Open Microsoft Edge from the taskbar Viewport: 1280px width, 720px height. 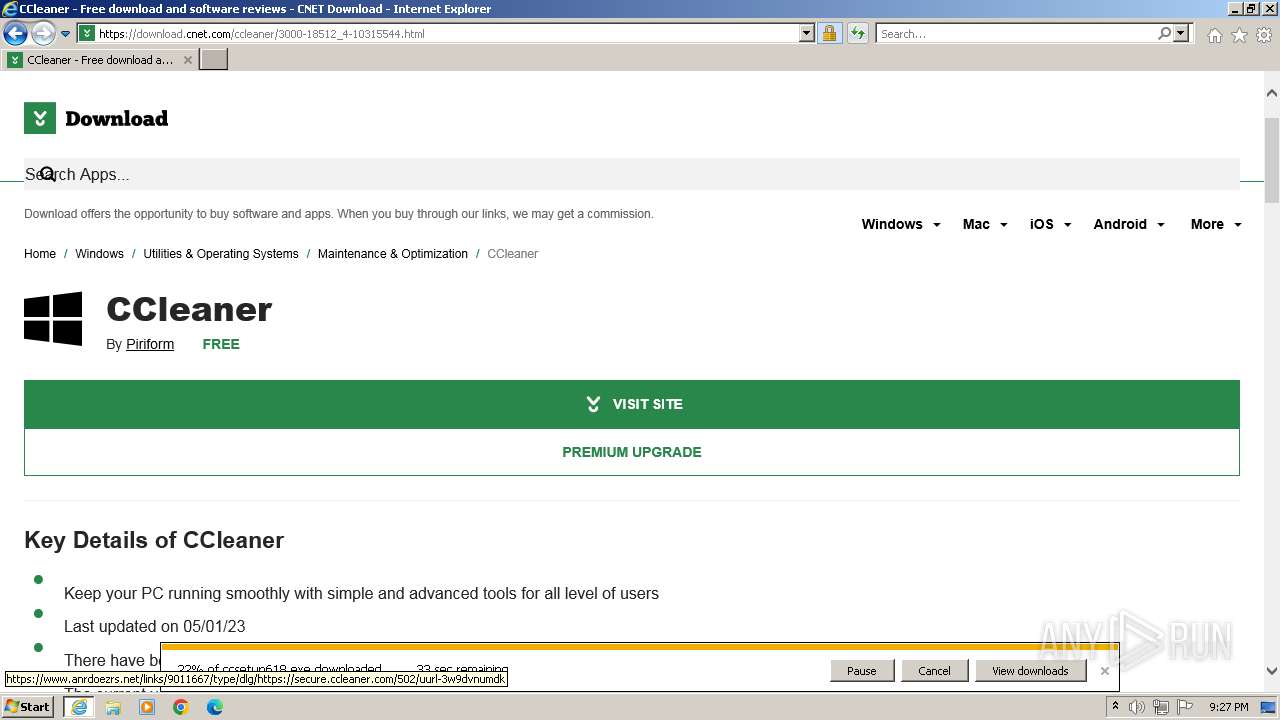coord(215,707)
